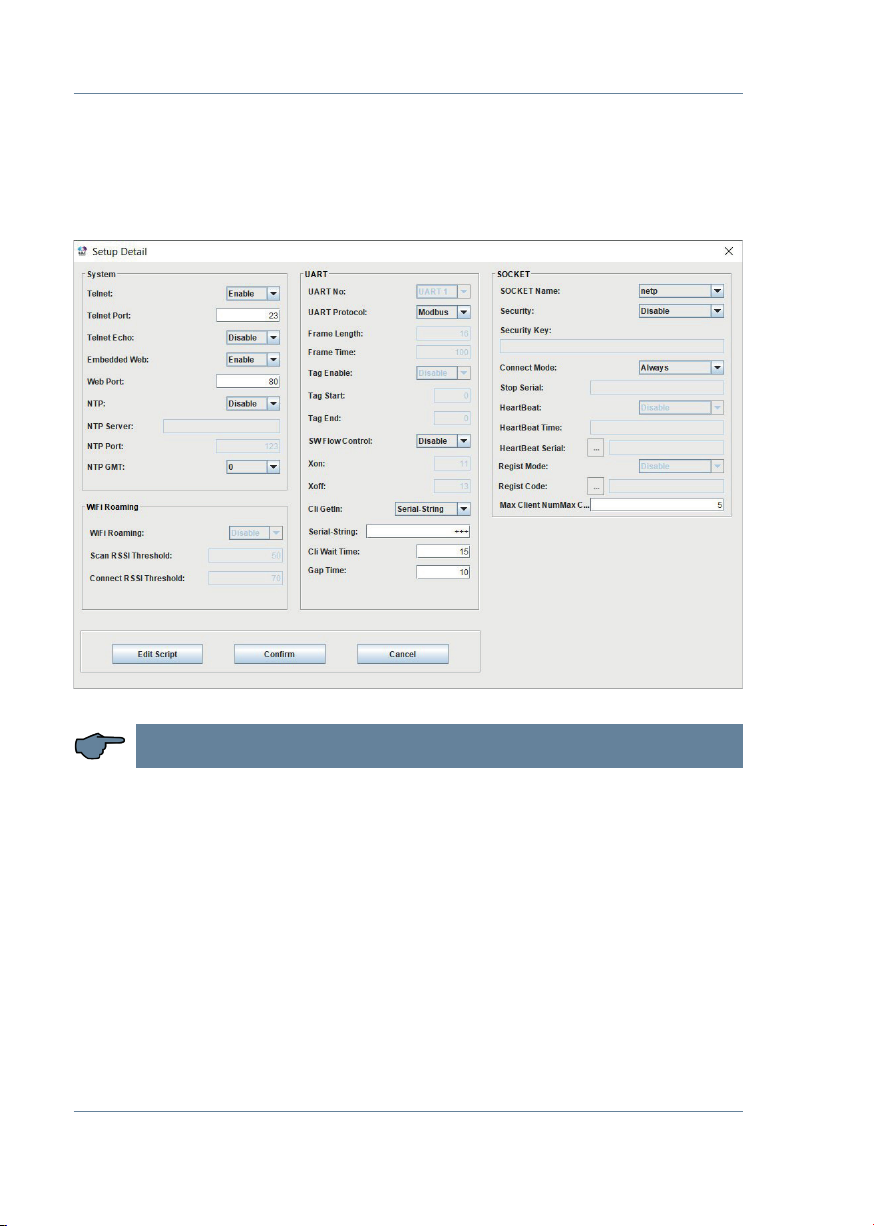Open the HeartBeat dropdown
Image resolution: width=874 pixels, height=1226 pixels.
pos(681,408)
